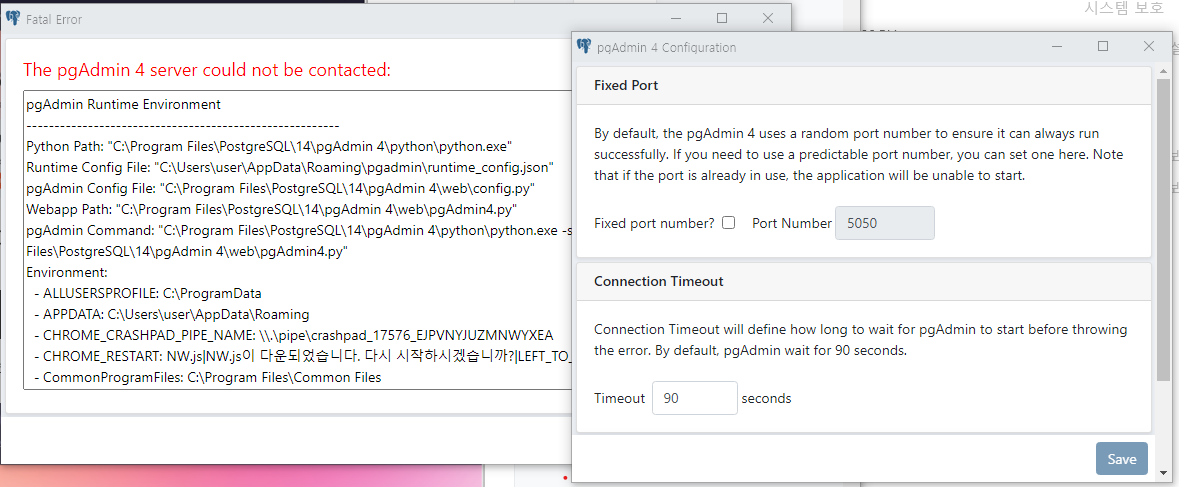Screen dimensions: 1179x487
Task: Click the pgAdmin elephant icon in Fatal Error window
Action: pyautogui.click(x=13, y=19)
